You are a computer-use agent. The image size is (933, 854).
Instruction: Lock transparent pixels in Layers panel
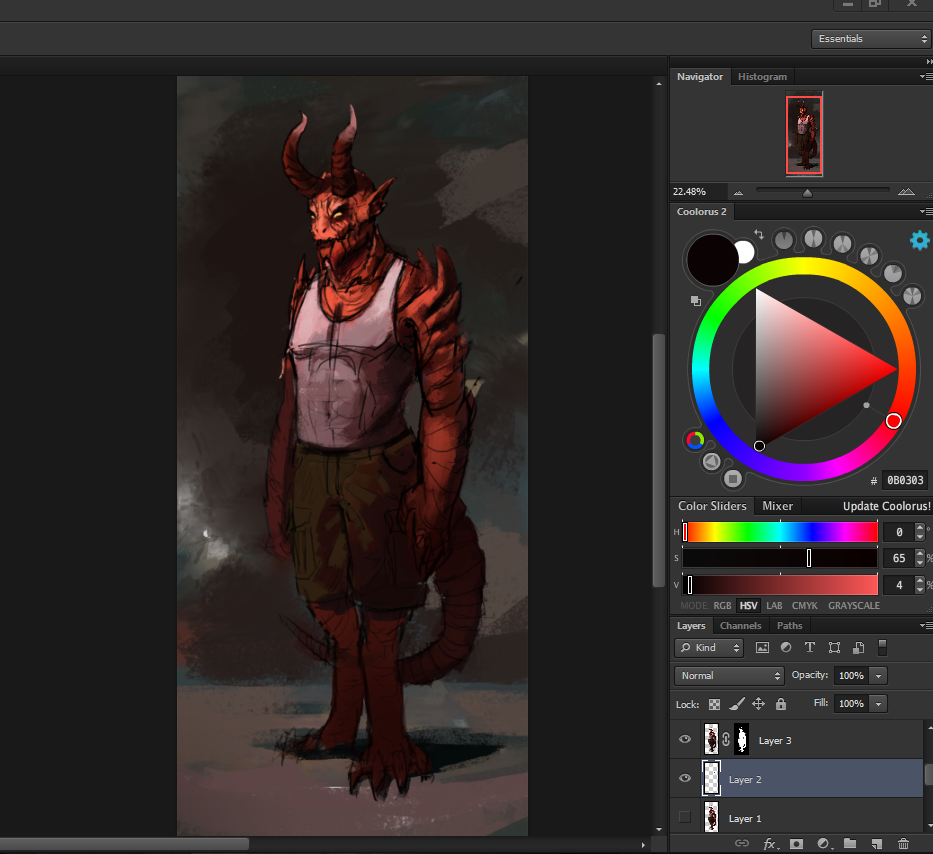(715, 704)
